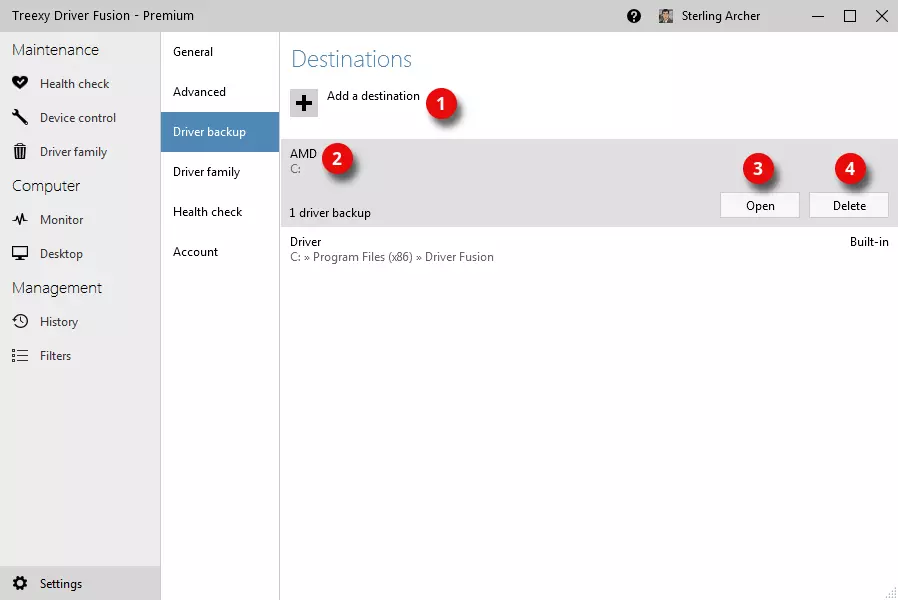Click the Filters list icon
This screenshot has height=600, width=898.
pos(20,356)
